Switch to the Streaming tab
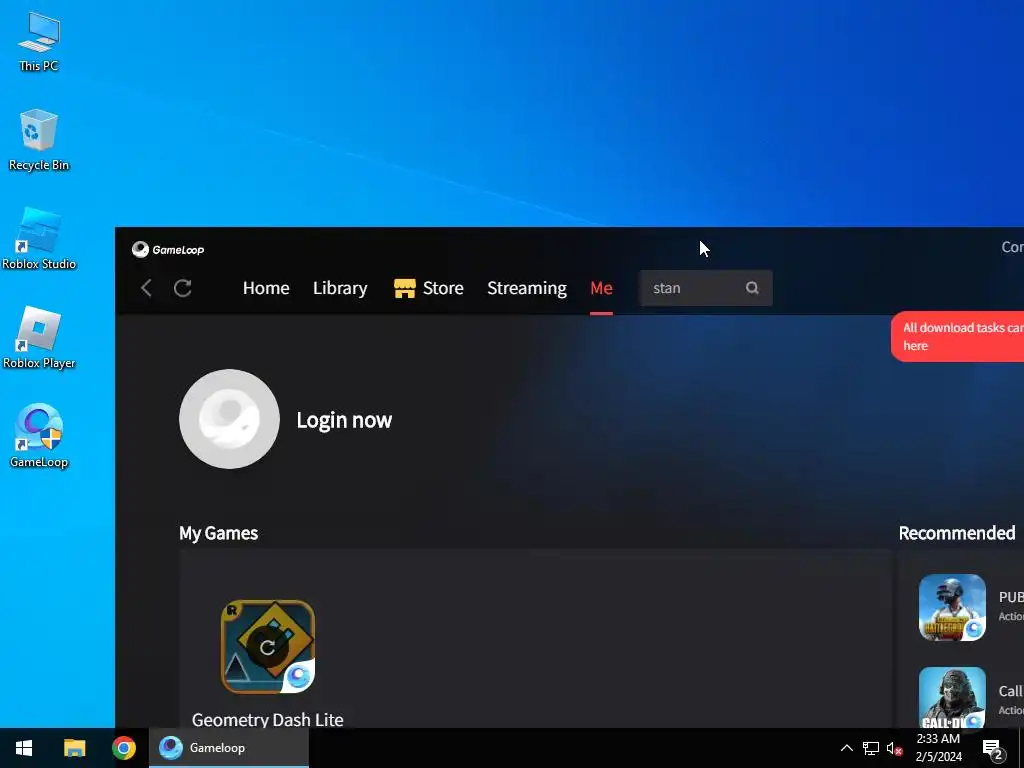Image resolution: width=1024 pixels, height=768 pixels. 526,288
